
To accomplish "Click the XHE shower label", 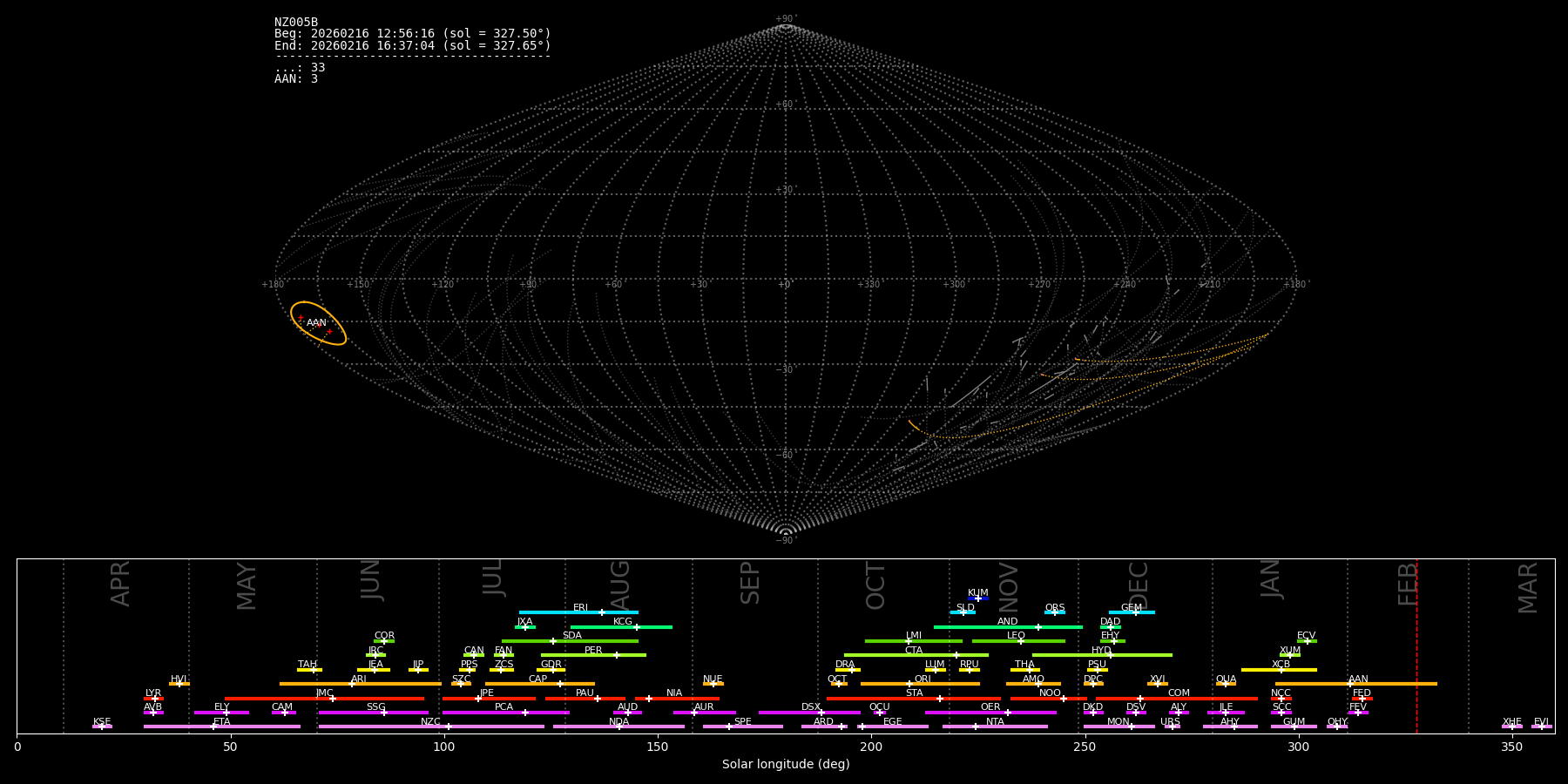I will click(1511, 722).
